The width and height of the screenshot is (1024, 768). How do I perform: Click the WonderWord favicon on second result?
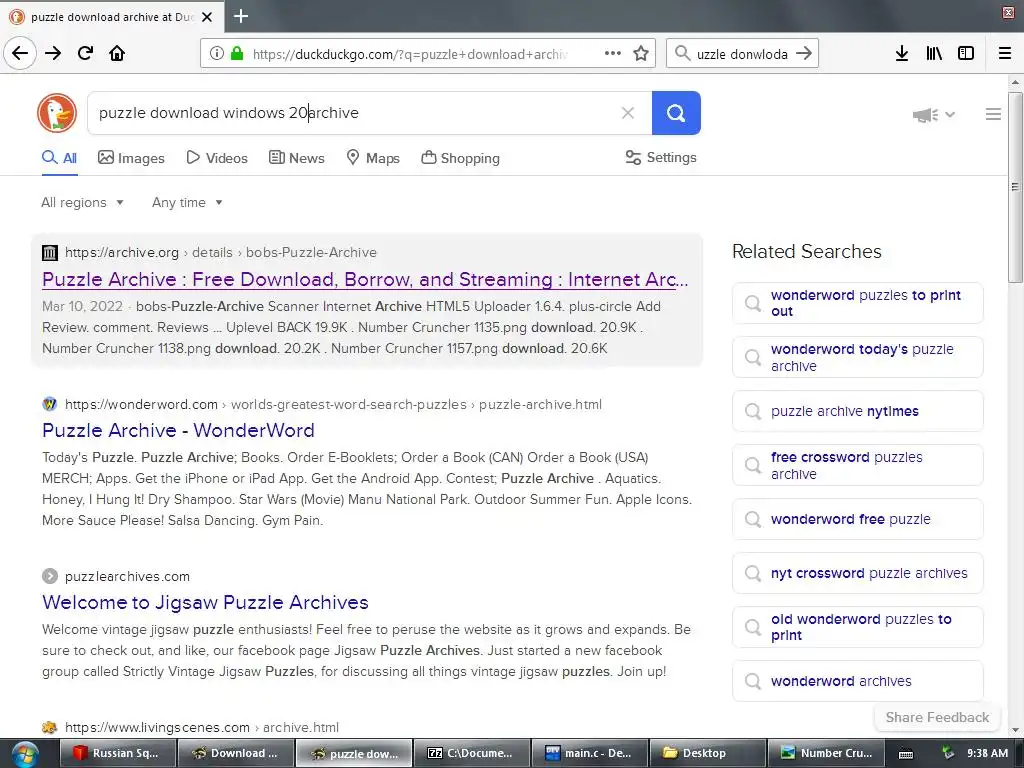coord(50,404)
